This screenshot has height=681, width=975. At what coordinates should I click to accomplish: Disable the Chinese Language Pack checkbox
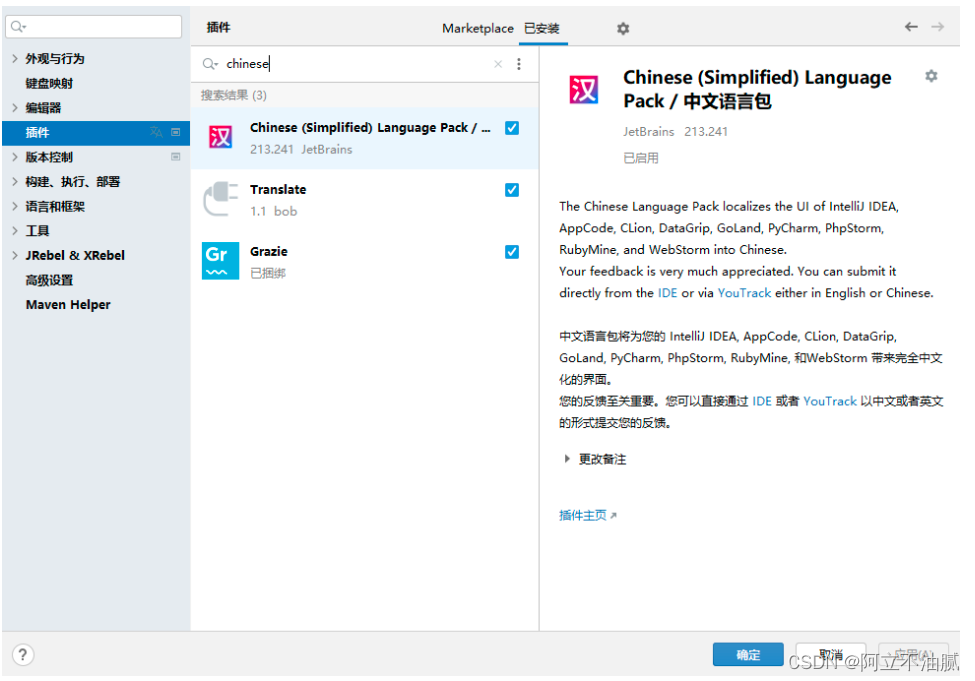(512, 128)
